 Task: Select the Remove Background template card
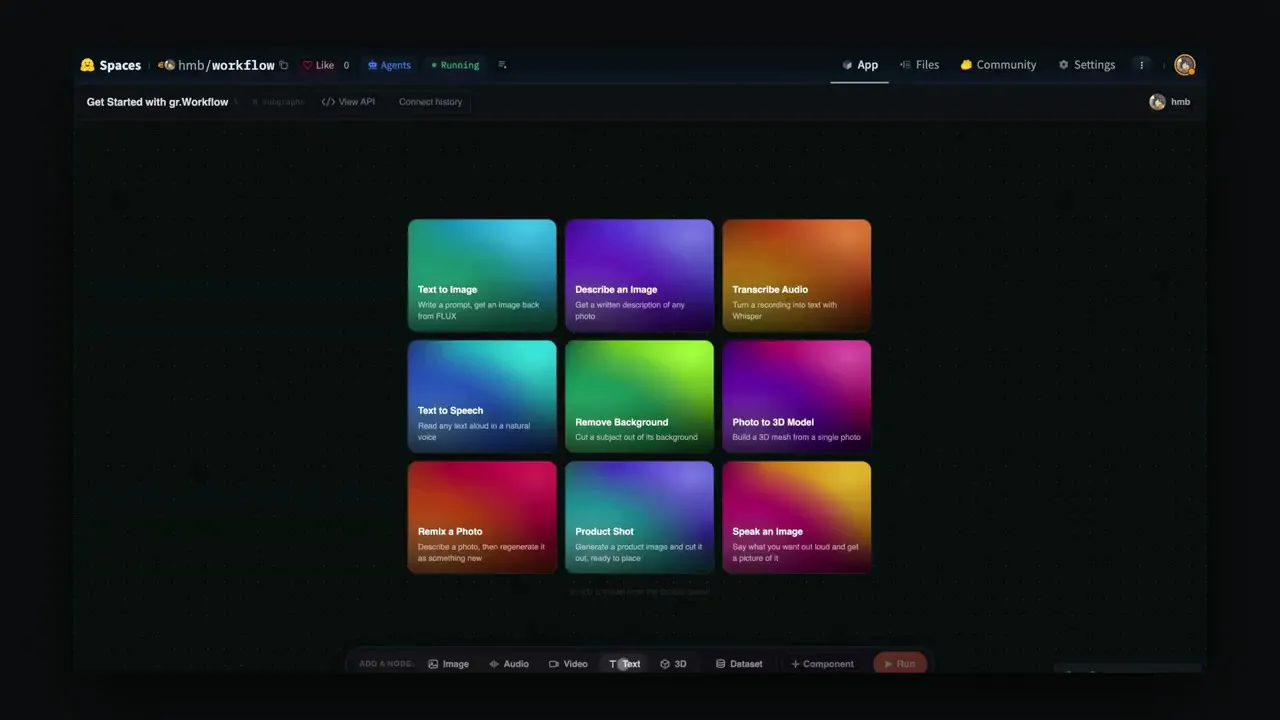click(639, 396)
